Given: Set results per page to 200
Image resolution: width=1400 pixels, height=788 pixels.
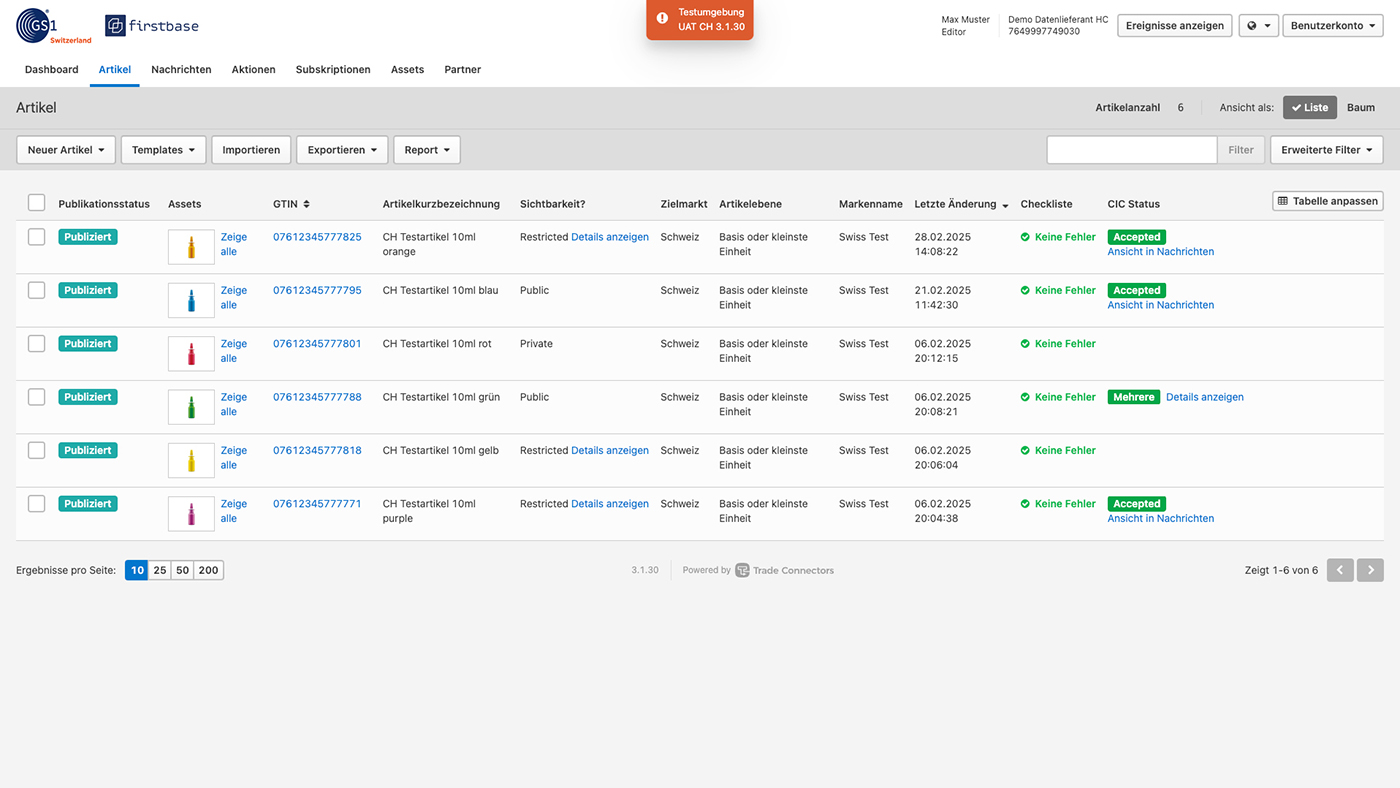Looking at the screenshot, I should [208, 570].
